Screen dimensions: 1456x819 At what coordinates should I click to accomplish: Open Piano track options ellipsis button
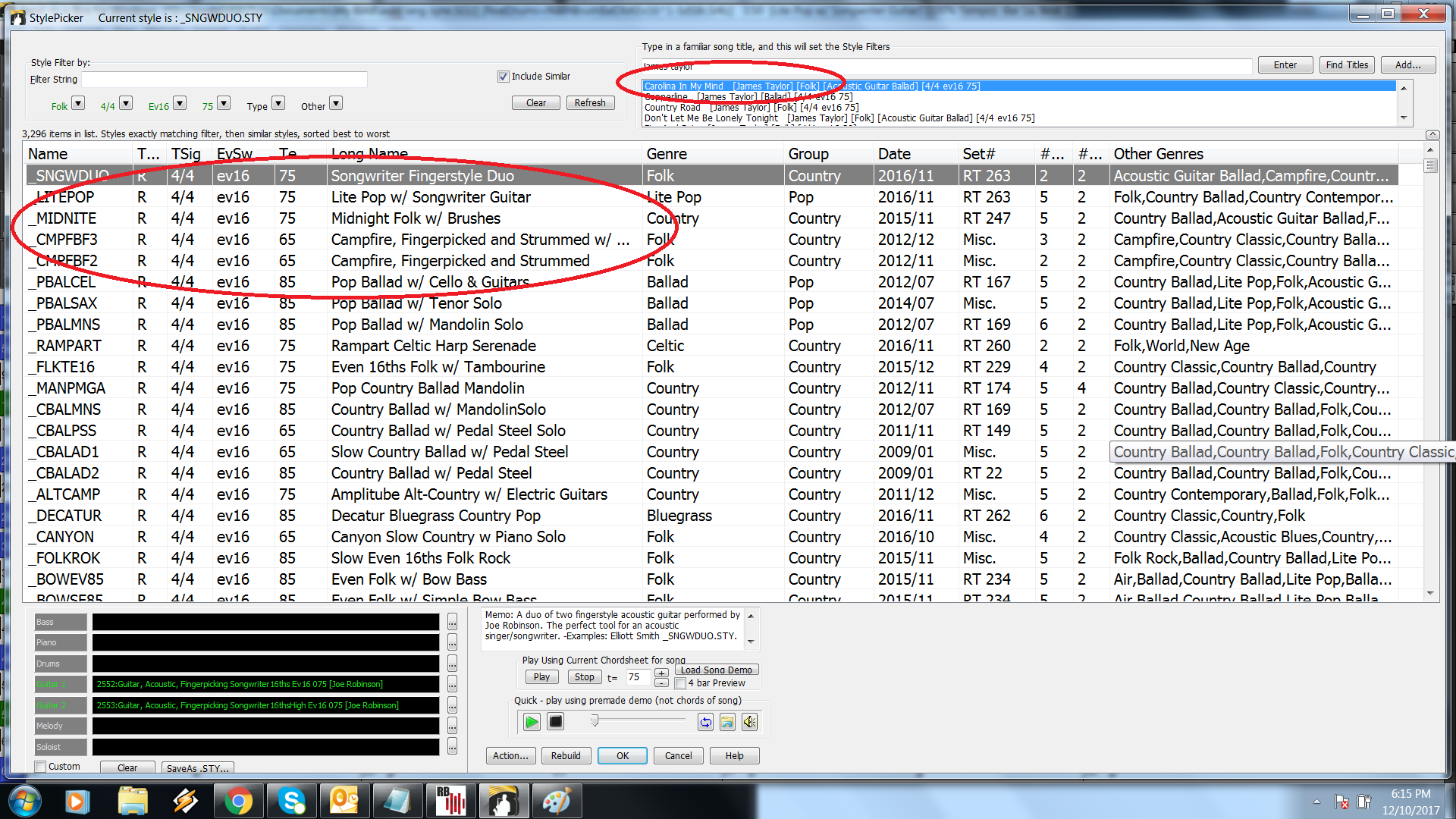coord(452,642)
